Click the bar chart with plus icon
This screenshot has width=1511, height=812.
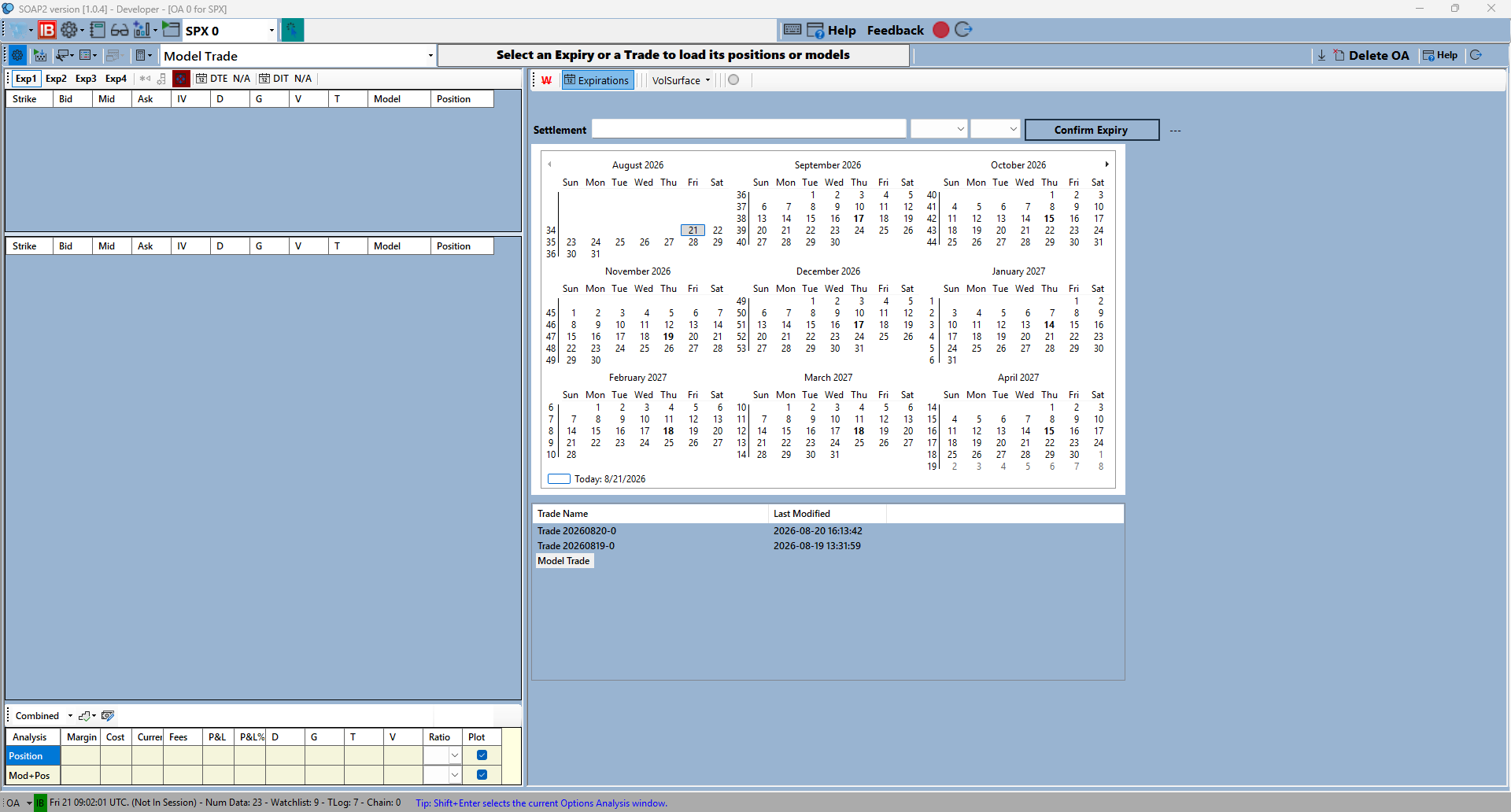pyautogui.click(x=142, y=30)
